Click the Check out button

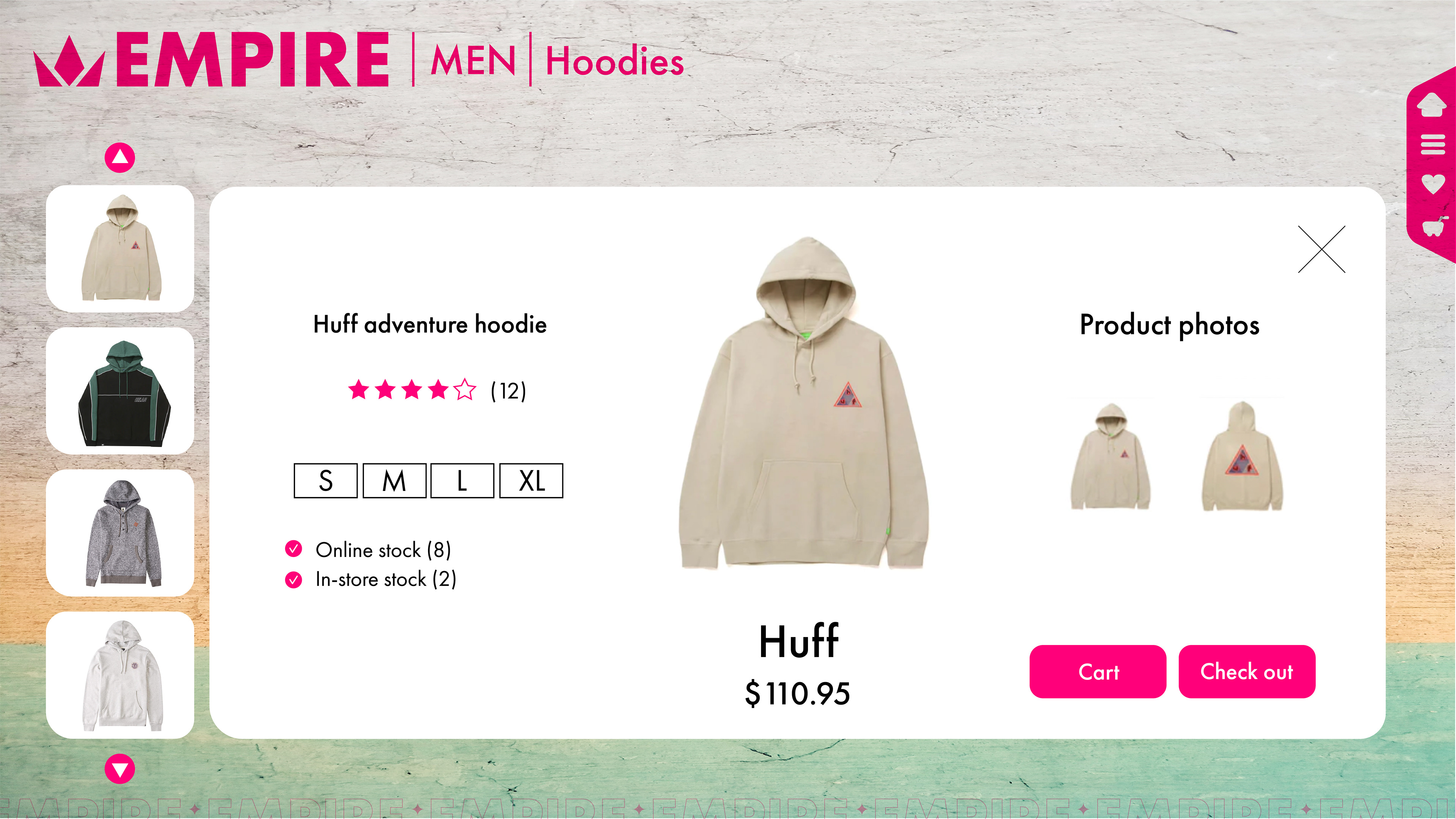point(1247,672)
